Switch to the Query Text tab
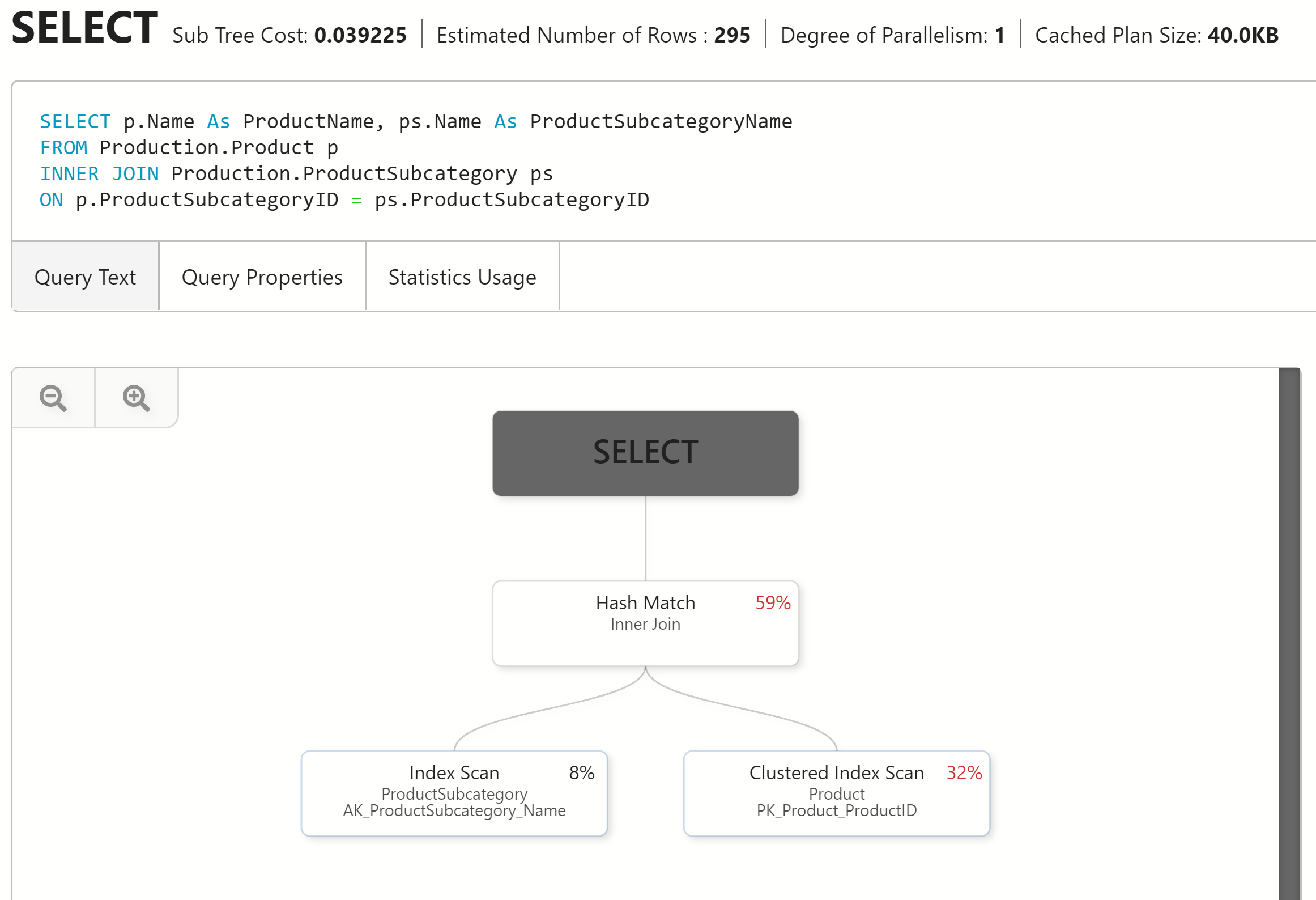Image resolution: width=1316 pixels, height=900 pixels. [x=85, y=277]
